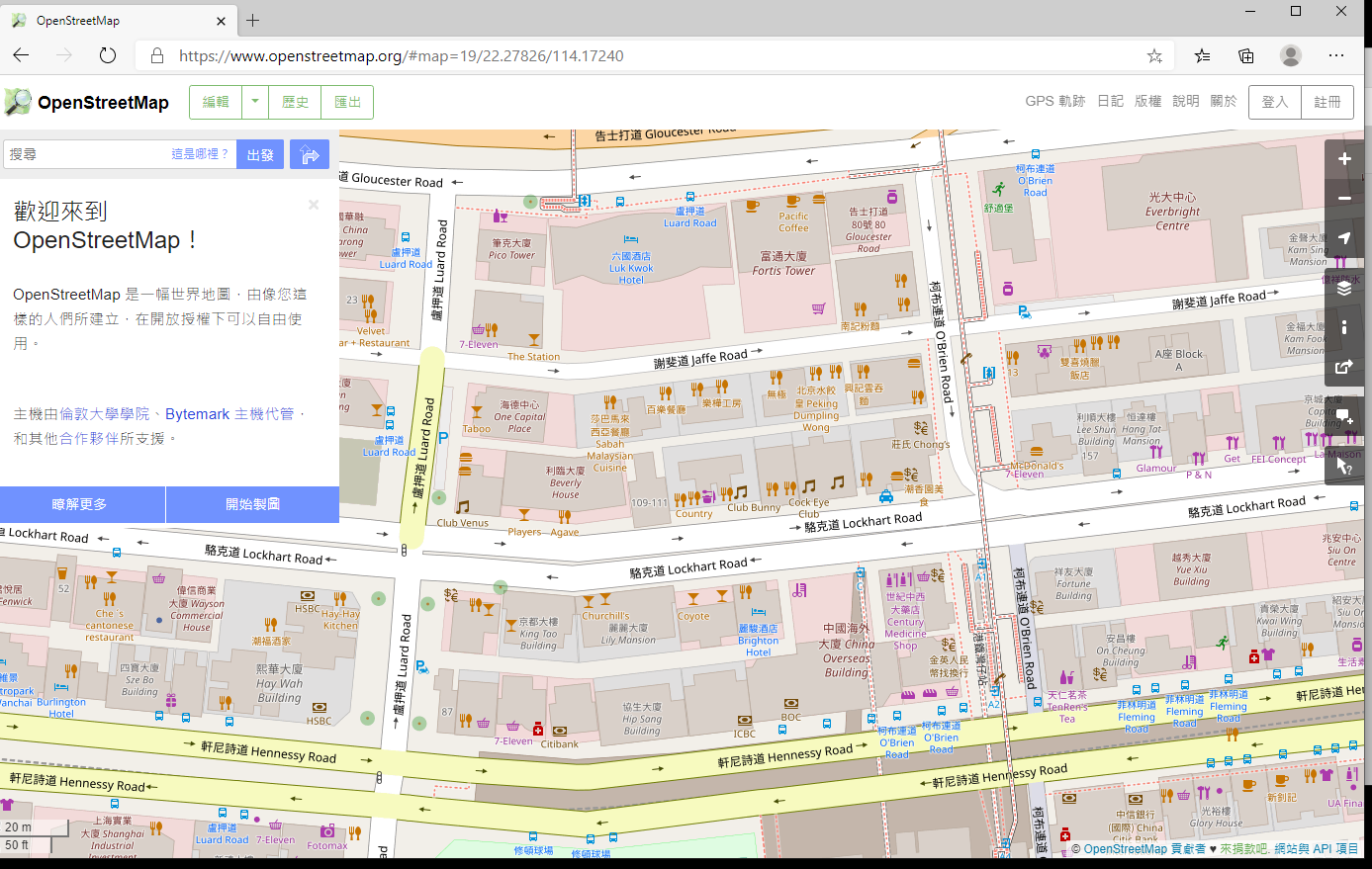Click the 登入 login button
The image size is (1372, 869).
pyautogui.click(x=1275, y=102)
